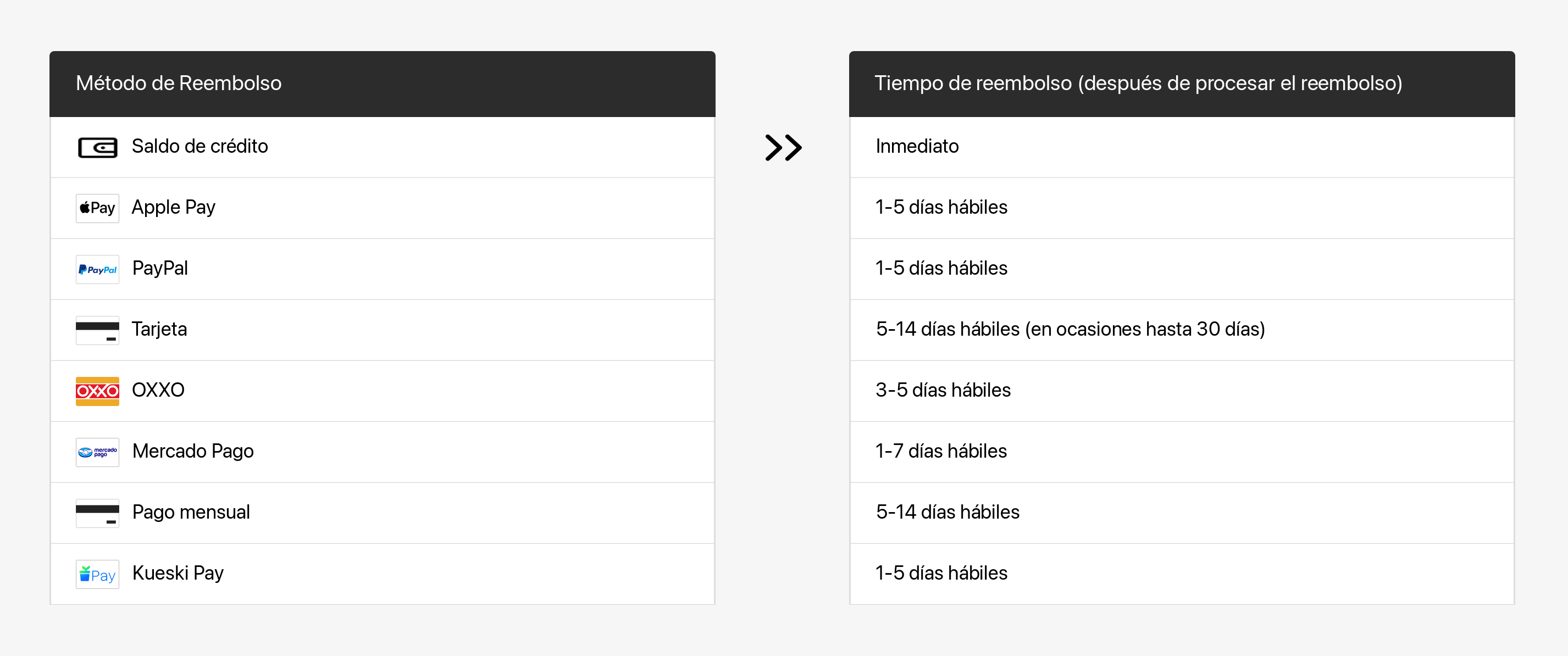This screenshot has height=656, width=1568.
Task: Click the Kueski Pay logo icon
Action: pyautogui.click(x=97, y=574)
